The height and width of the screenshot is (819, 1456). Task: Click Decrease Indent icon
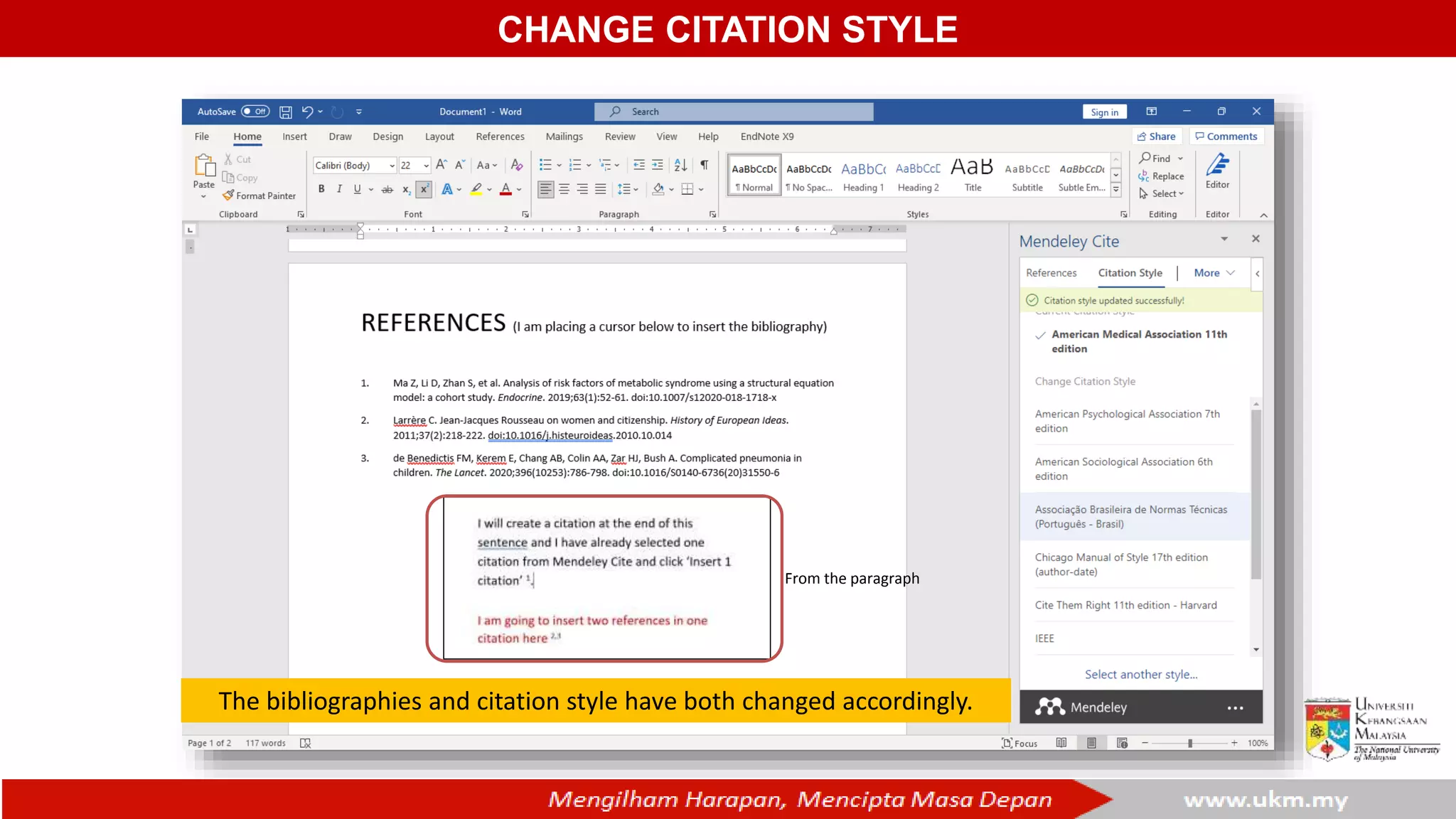coord(639,165)
